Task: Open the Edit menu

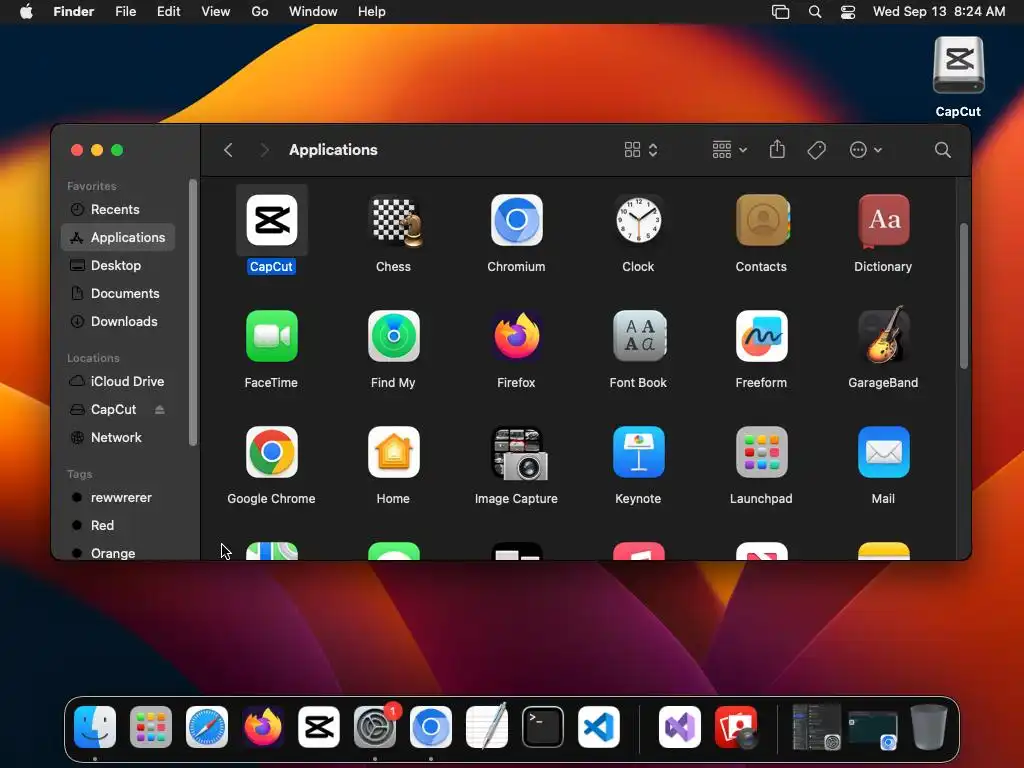Action: click(x=168, y=12)
